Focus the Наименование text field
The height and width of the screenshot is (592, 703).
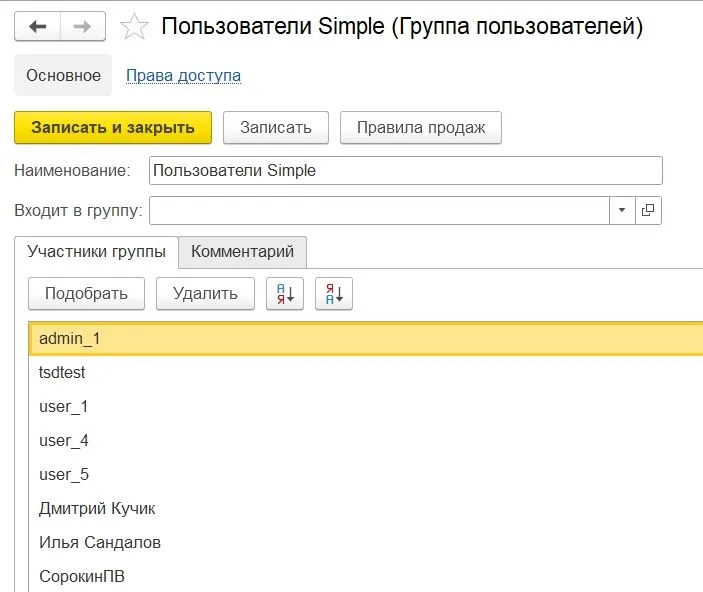pos(405,171)
